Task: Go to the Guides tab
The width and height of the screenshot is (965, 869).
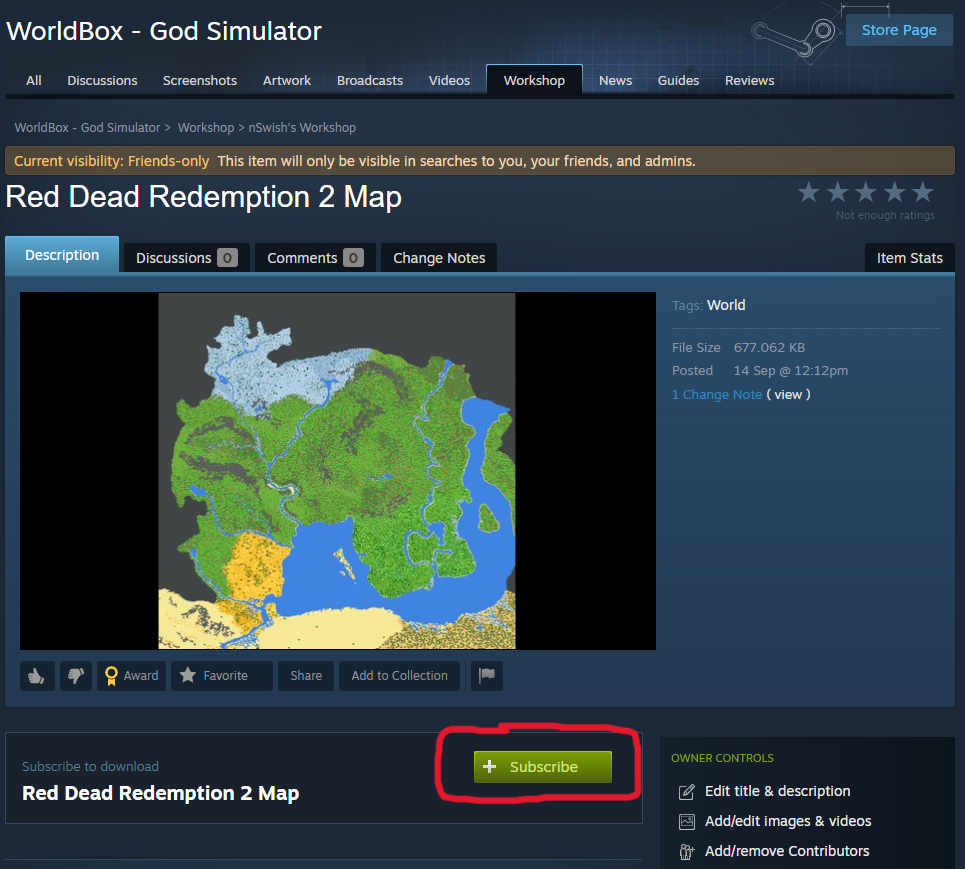Action: [x=678, y=81]
